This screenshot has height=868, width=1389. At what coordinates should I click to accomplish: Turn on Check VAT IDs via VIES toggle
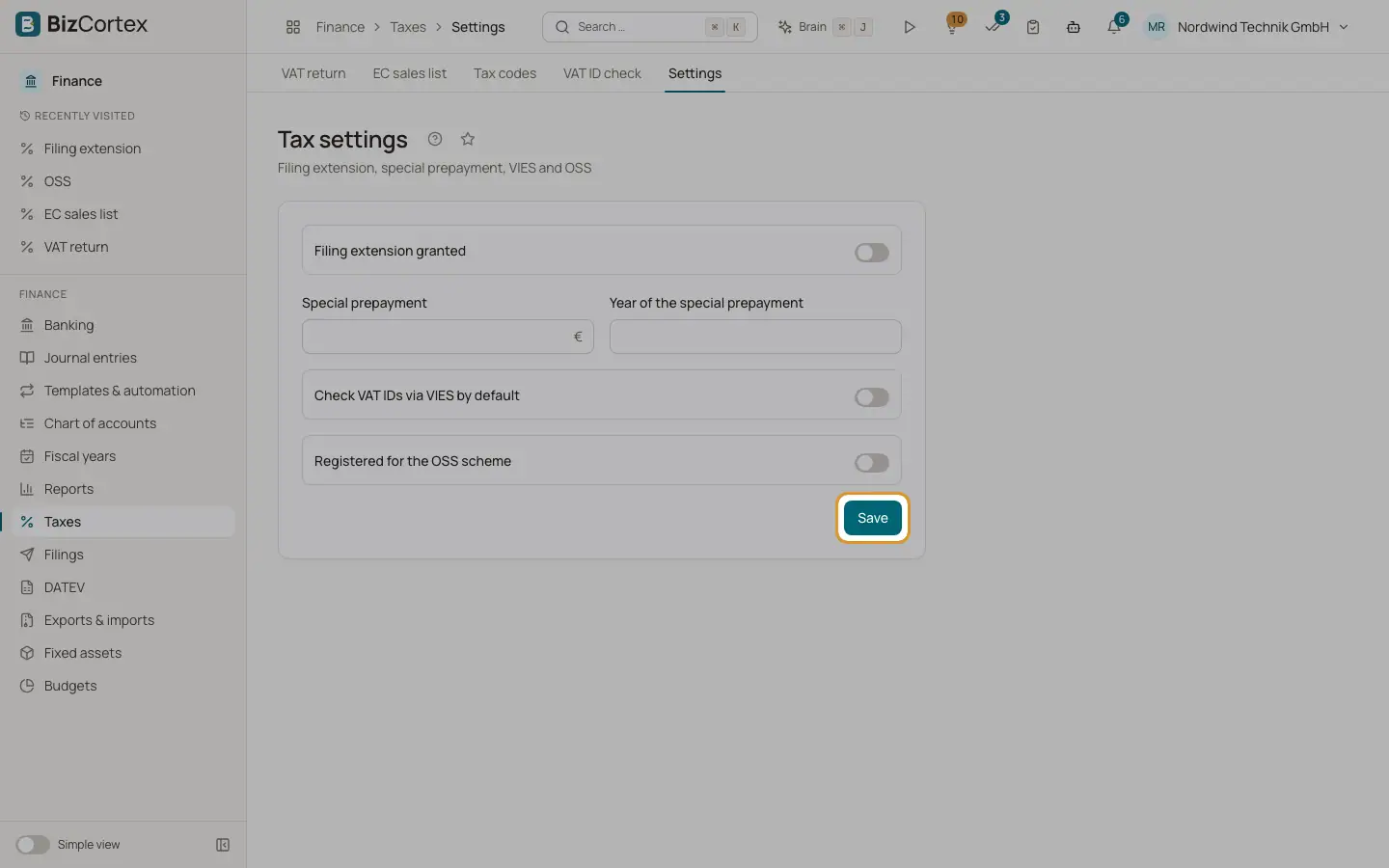click(872, 397)
